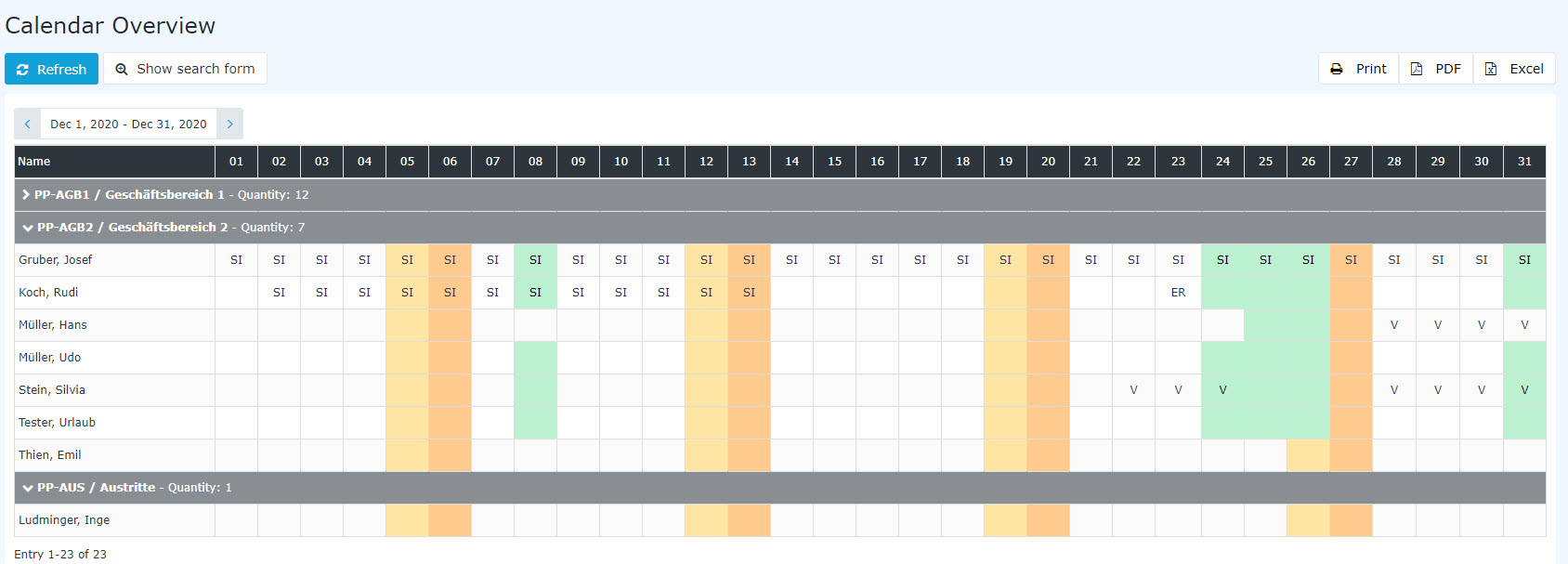Click Koch, Rudi ER entry on day 23
Screen dimensions: 1568x564
pyautogui.click(x=1178, y=293)
